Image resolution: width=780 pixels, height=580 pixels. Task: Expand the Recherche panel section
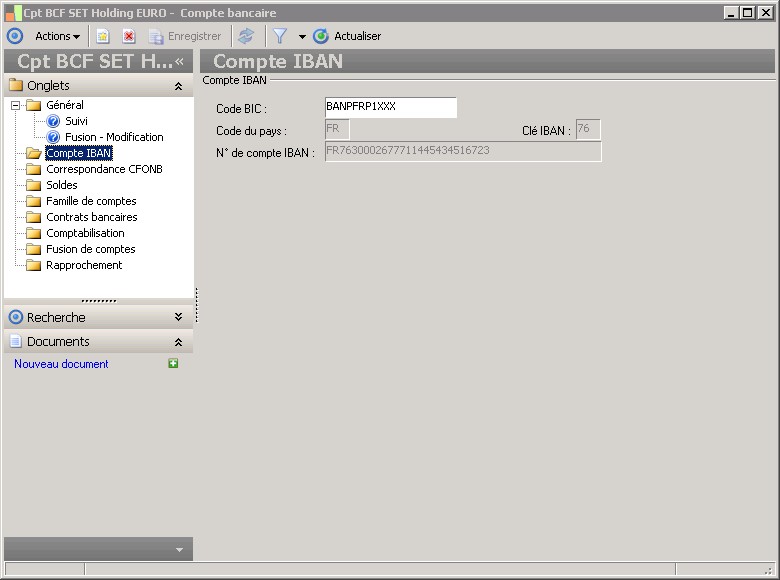[178, 317]
